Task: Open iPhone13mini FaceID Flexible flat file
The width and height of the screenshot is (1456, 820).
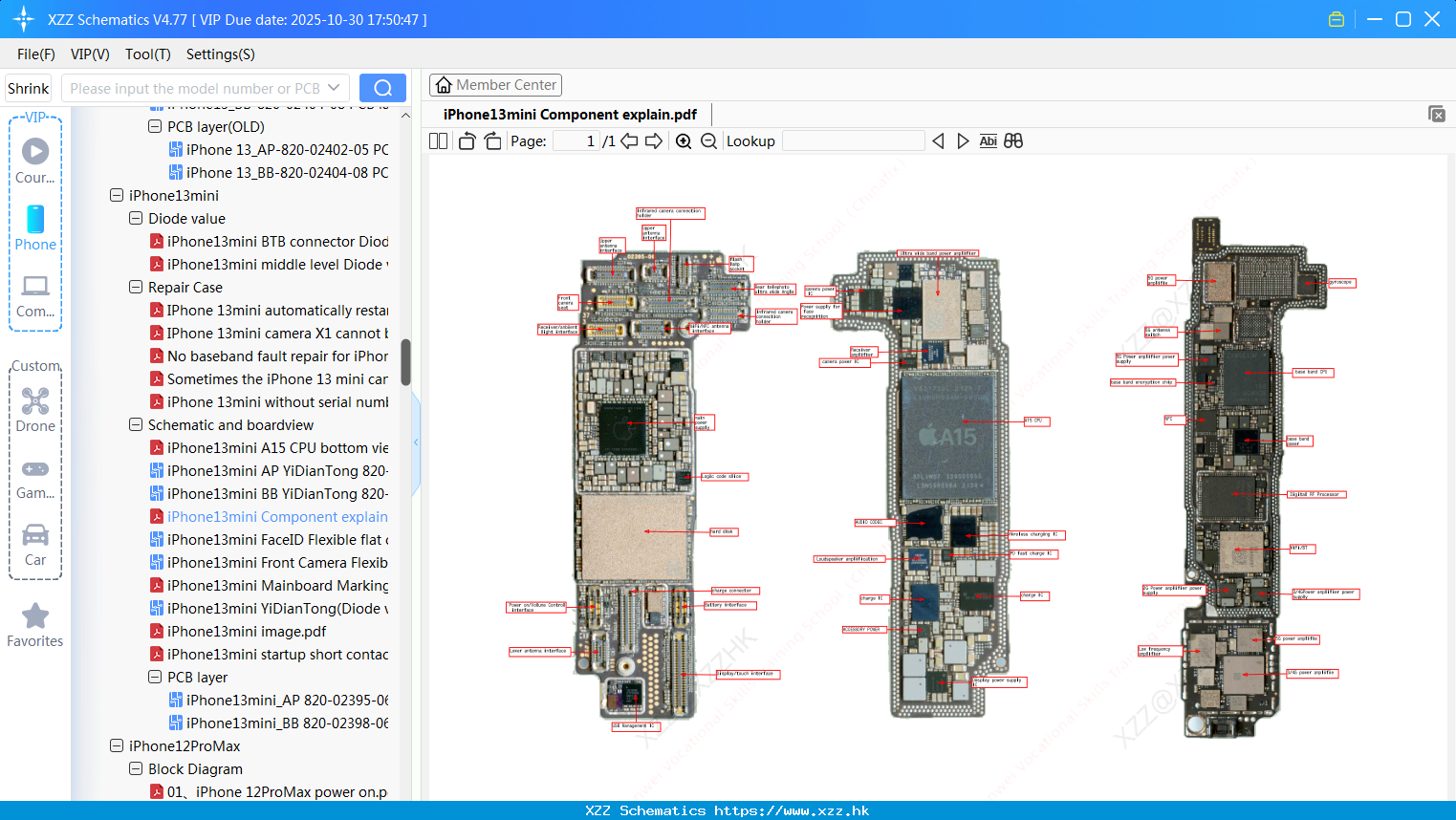Action: pos(269,539)
